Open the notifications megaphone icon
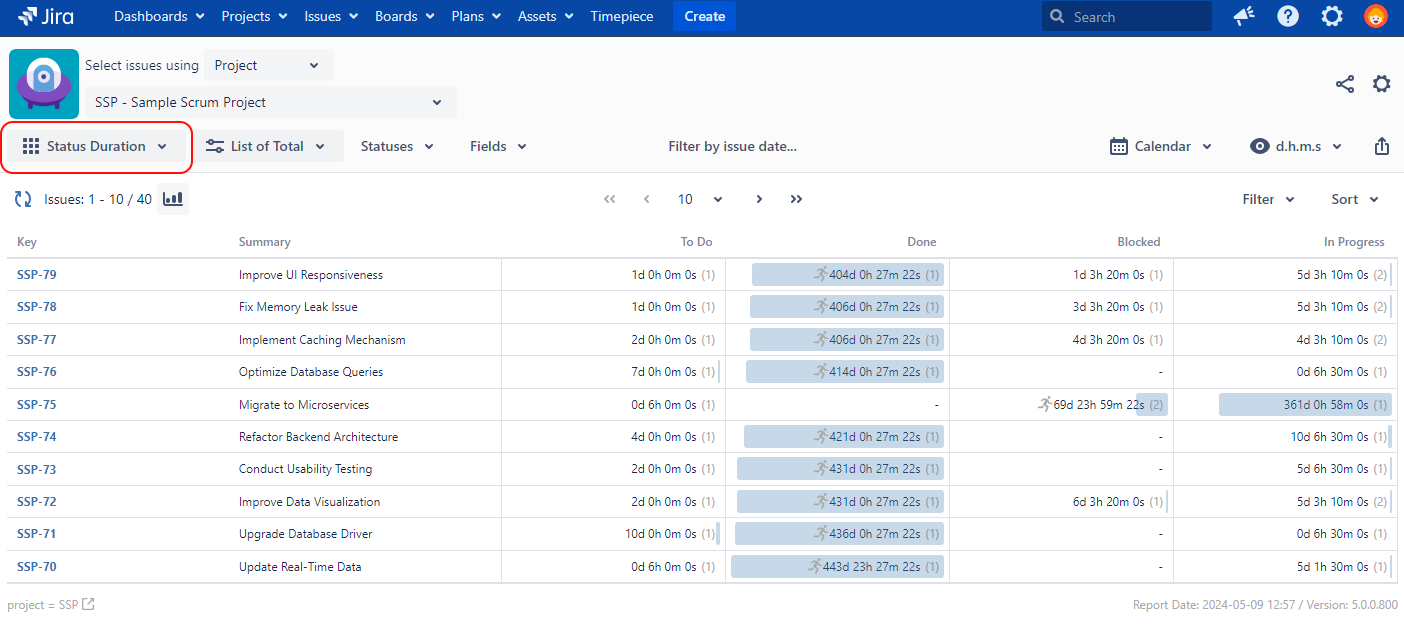The height and width of the screenshot is (624, 1404). tap(1244, 17)
